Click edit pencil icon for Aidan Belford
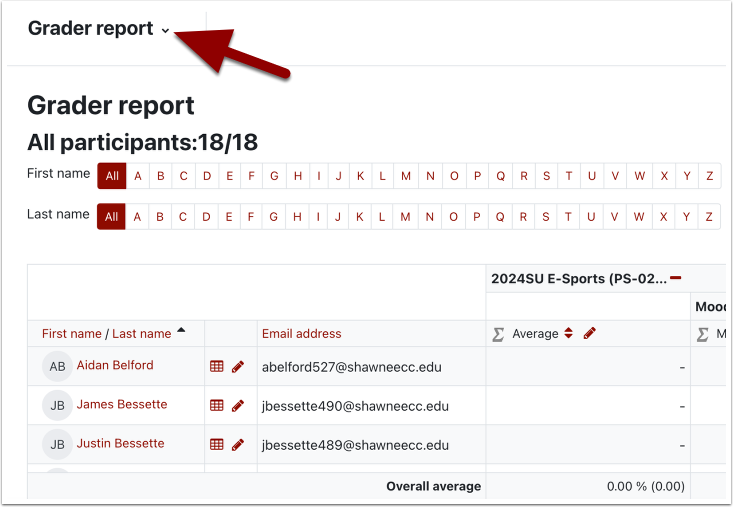This screenshot has width=733, height=507. pyautogui.click(x=238, y=367)
